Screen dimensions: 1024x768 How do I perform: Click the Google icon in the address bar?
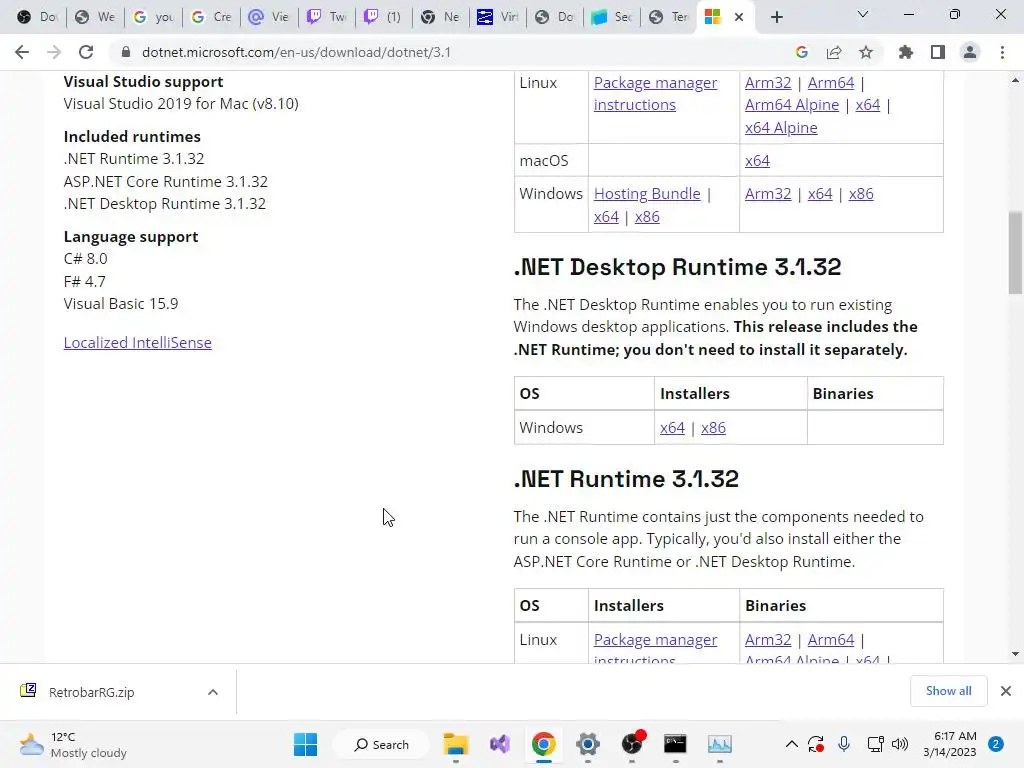(802, 52)
